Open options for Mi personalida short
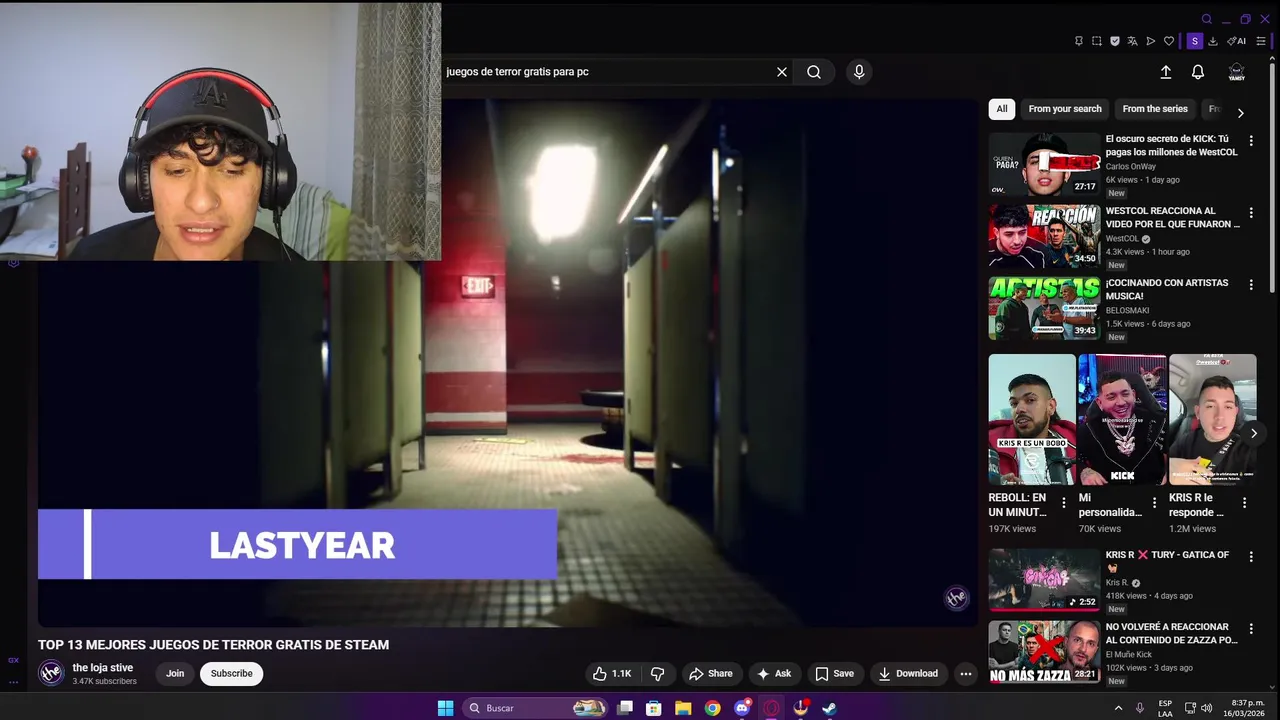This screenshot has height=720, width=1280. point(1155,503)
